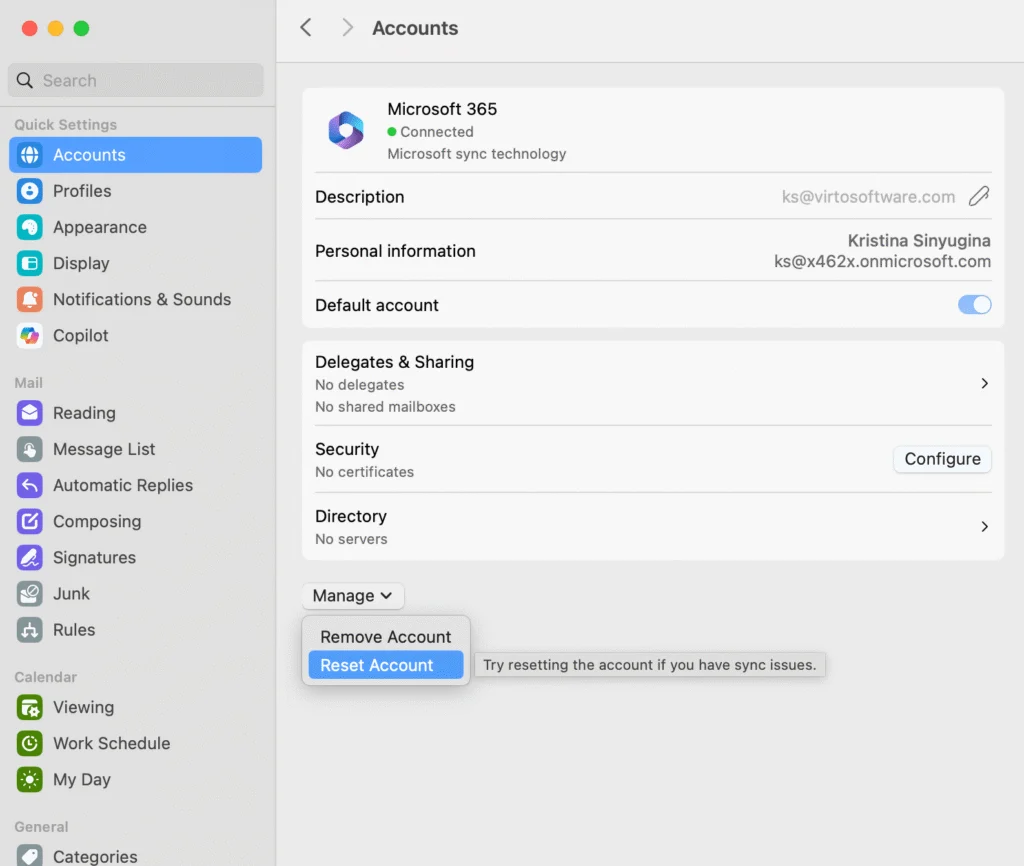Choose Remove Account from the menu
The height and width of the screenshot is (866, 1024).
coord(385,637)
